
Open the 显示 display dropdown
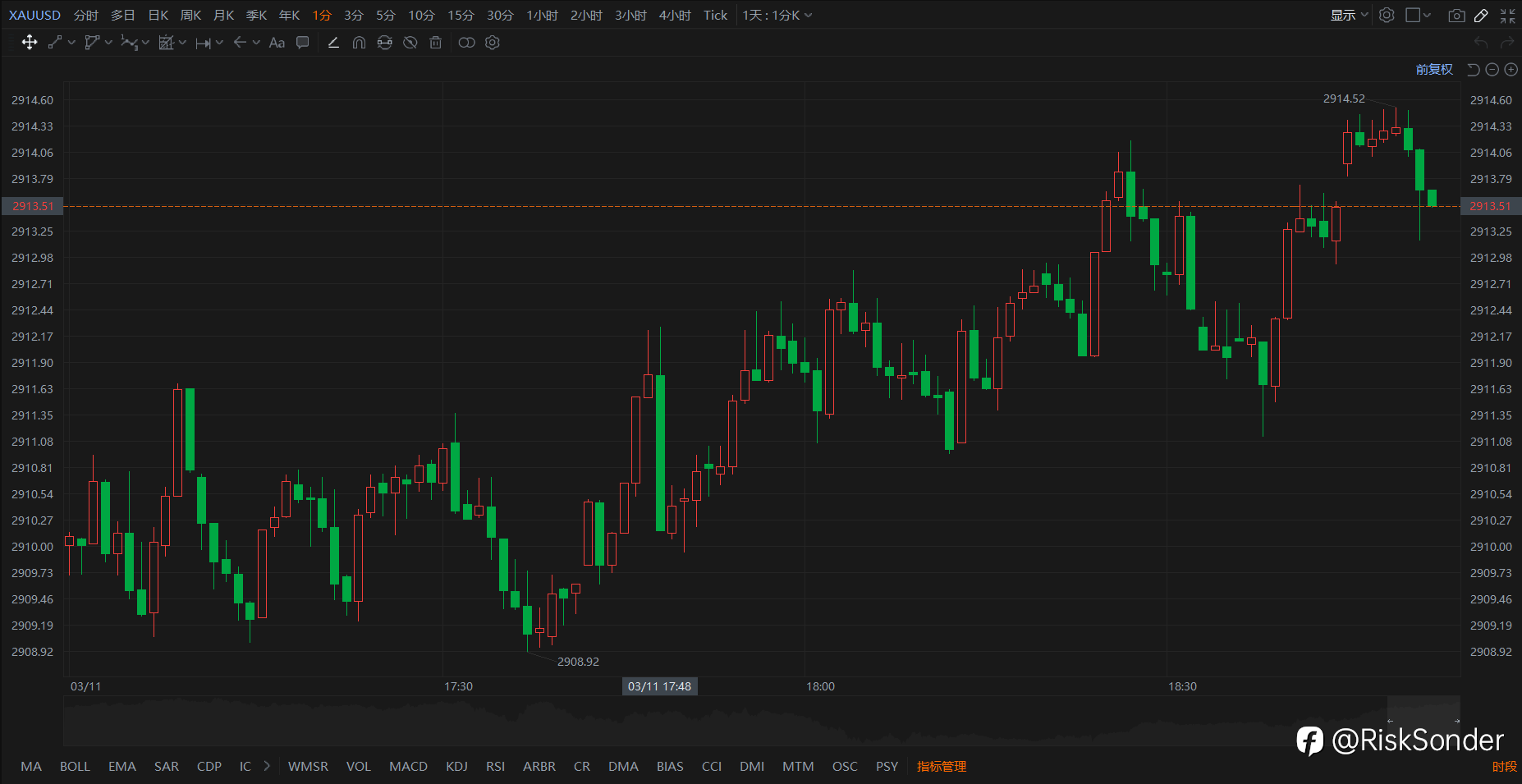pyautogui.click(x=1349, y=15)
